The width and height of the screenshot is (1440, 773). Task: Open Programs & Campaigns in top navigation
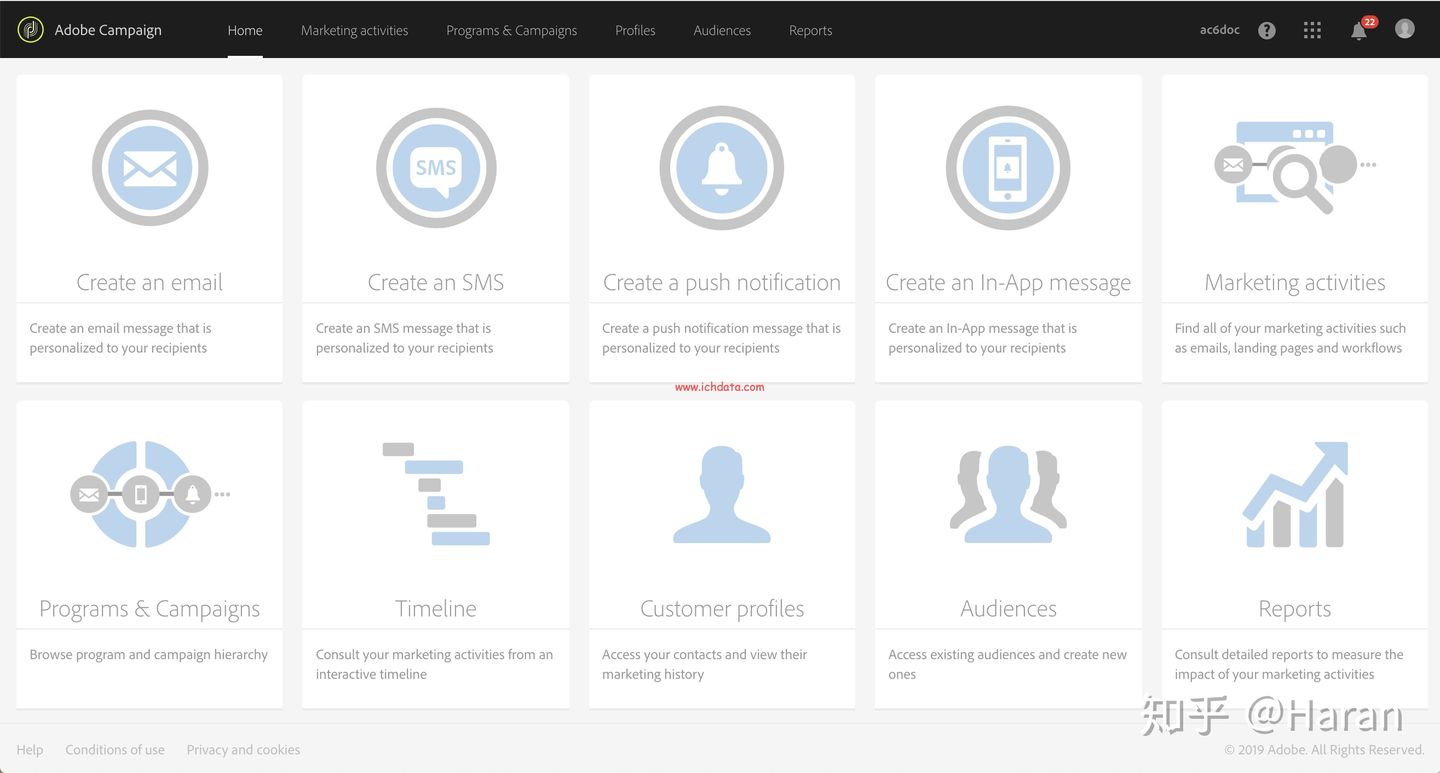(512, 30)
